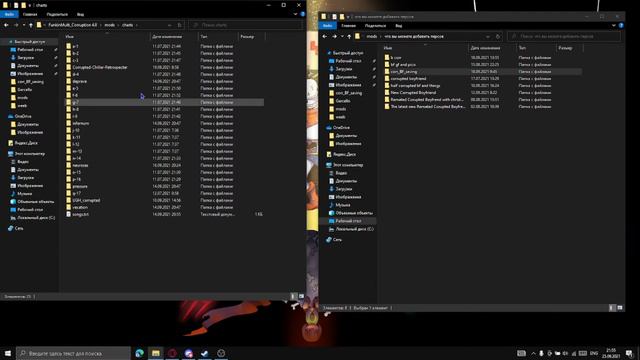Select the 'pressure' folder in left window
640x360 pixels.
pos(80,186)
